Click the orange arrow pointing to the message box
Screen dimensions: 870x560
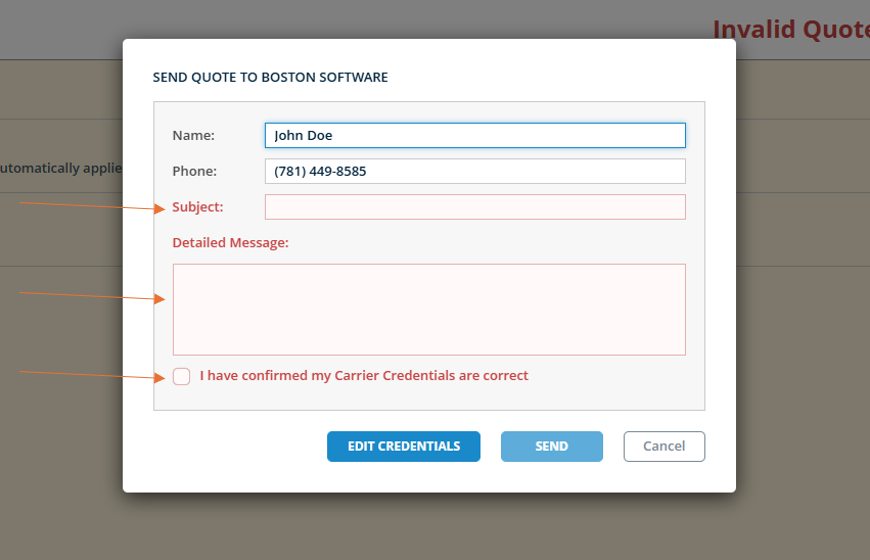90,296
